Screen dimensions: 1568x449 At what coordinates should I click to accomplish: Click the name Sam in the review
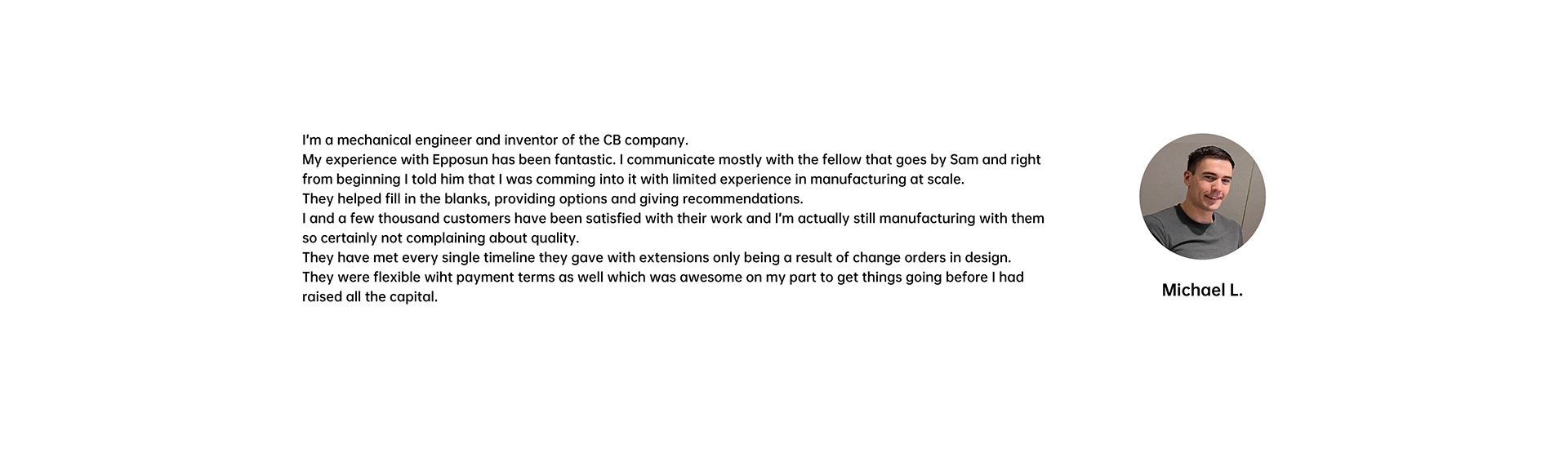tap(964, 160)
